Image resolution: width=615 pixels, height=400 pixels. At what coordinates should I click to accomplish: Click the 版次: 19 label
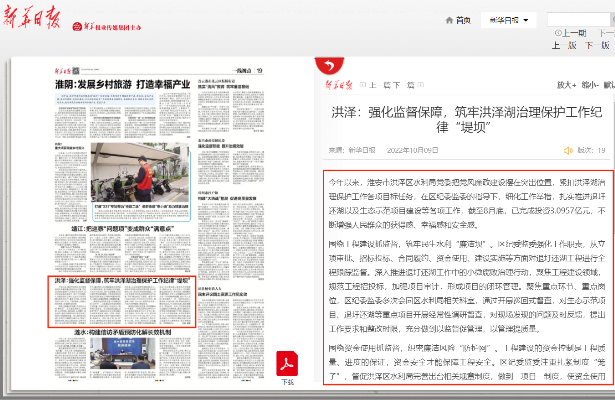[x=591, y=150]
